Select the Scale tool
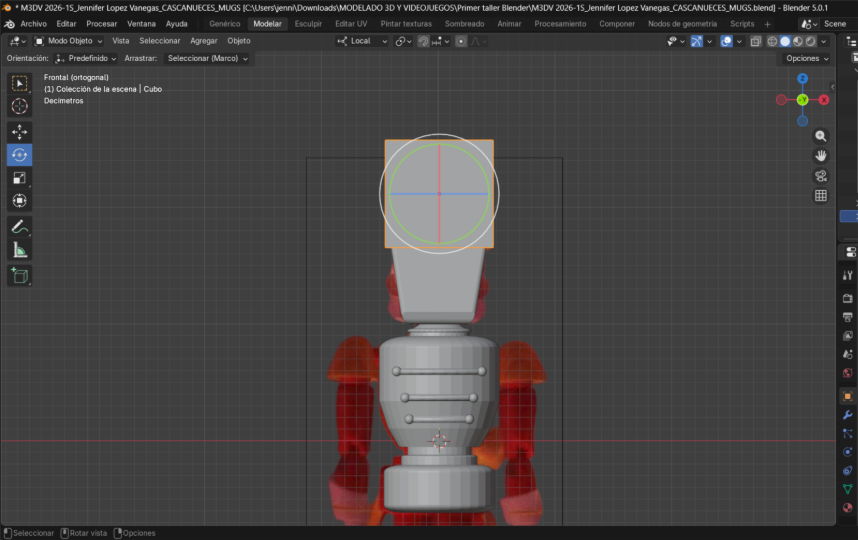The image size is (858, 540). click(x=20, y=178)
